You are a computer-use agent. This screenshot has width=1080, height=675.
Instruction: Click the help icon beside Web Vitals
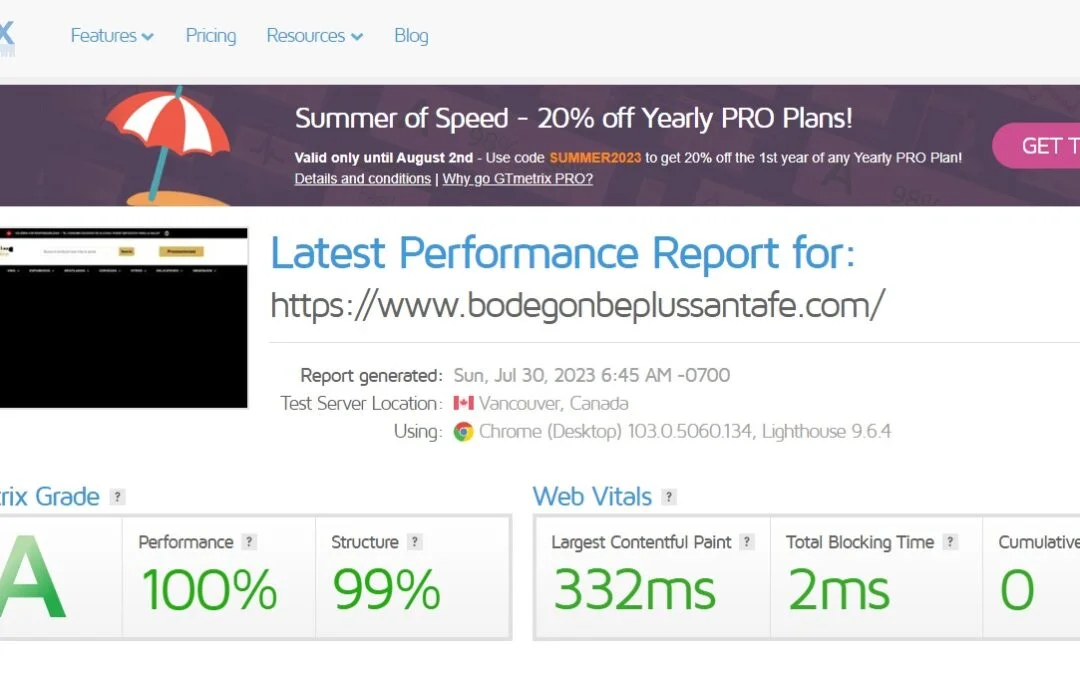tap(669, 497)
